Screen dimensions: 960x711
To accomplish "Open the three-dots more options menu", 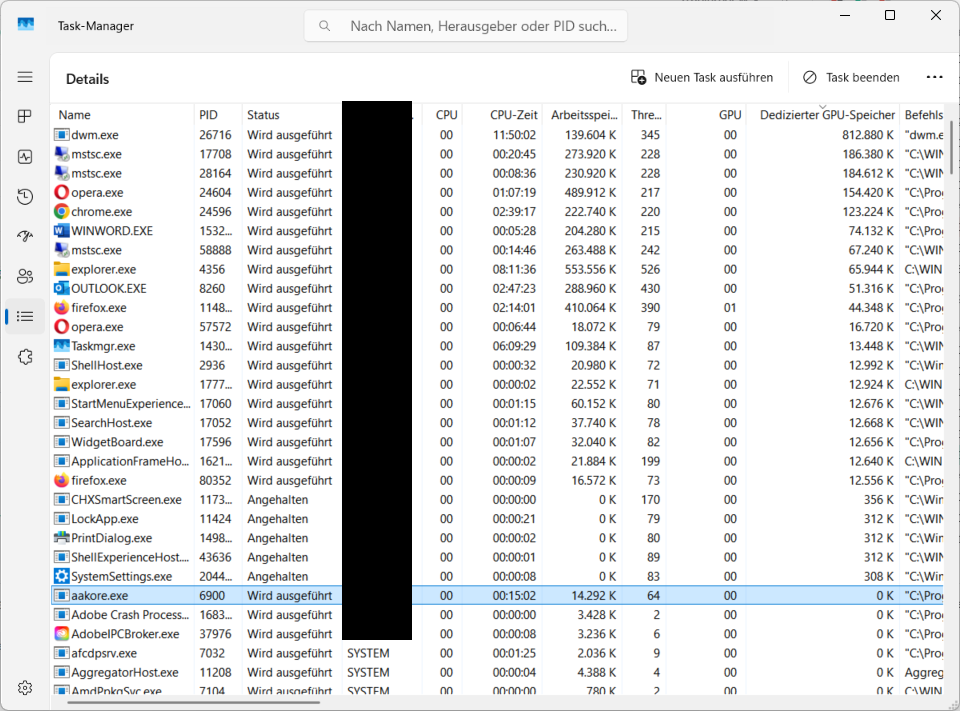I will (934, 77).
